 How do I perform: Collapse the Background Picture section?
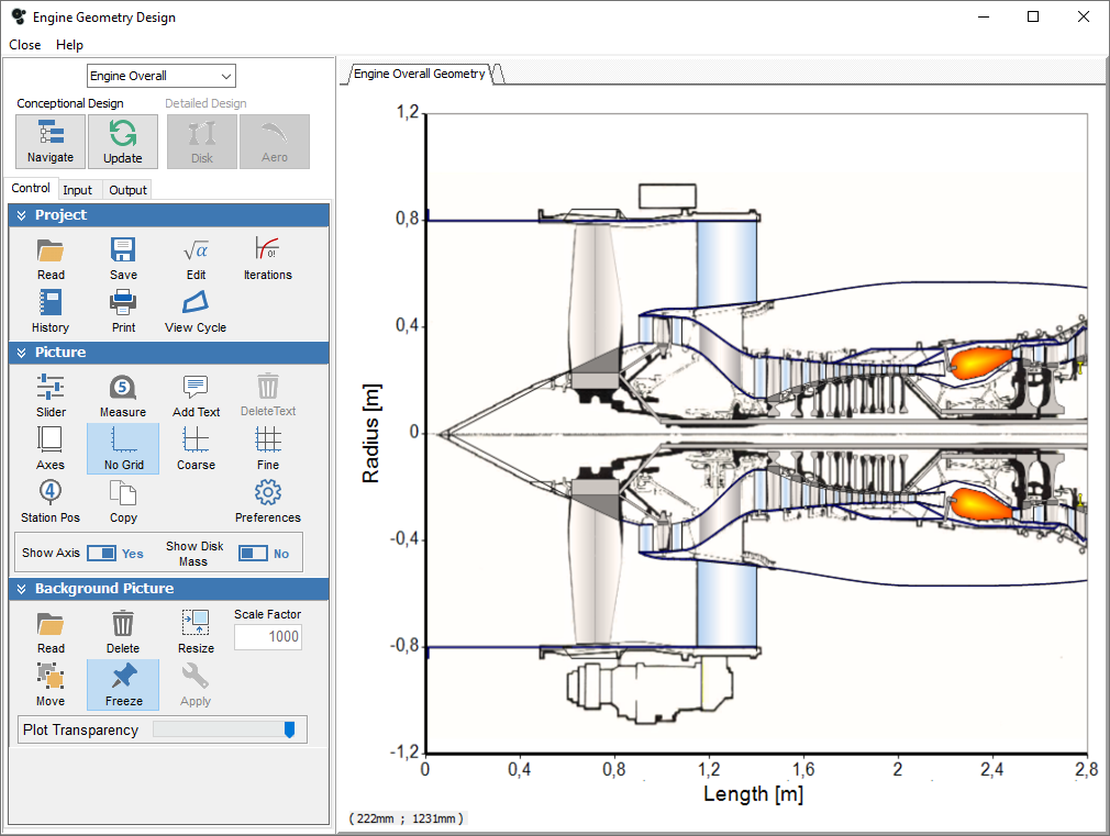[20, 589]
